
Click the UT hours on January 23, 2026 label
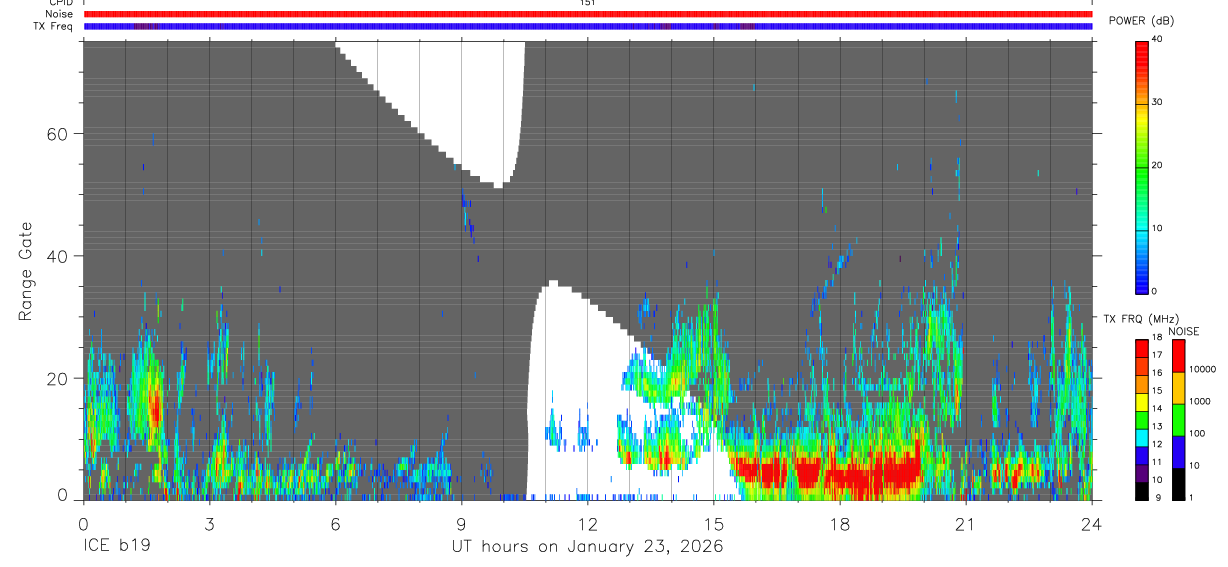coord(586,547)
